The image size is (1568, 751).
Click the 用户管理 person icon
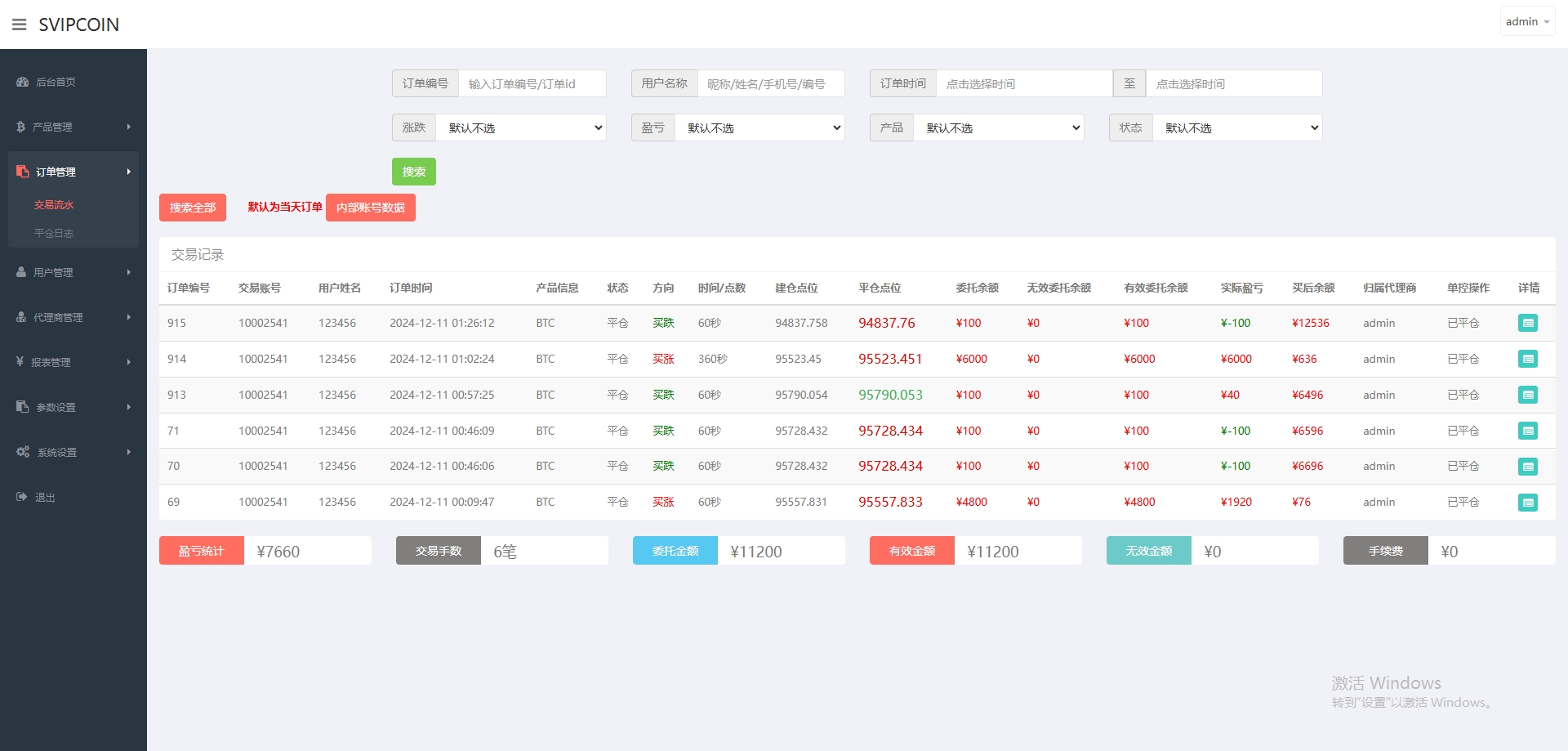[21, 272]
